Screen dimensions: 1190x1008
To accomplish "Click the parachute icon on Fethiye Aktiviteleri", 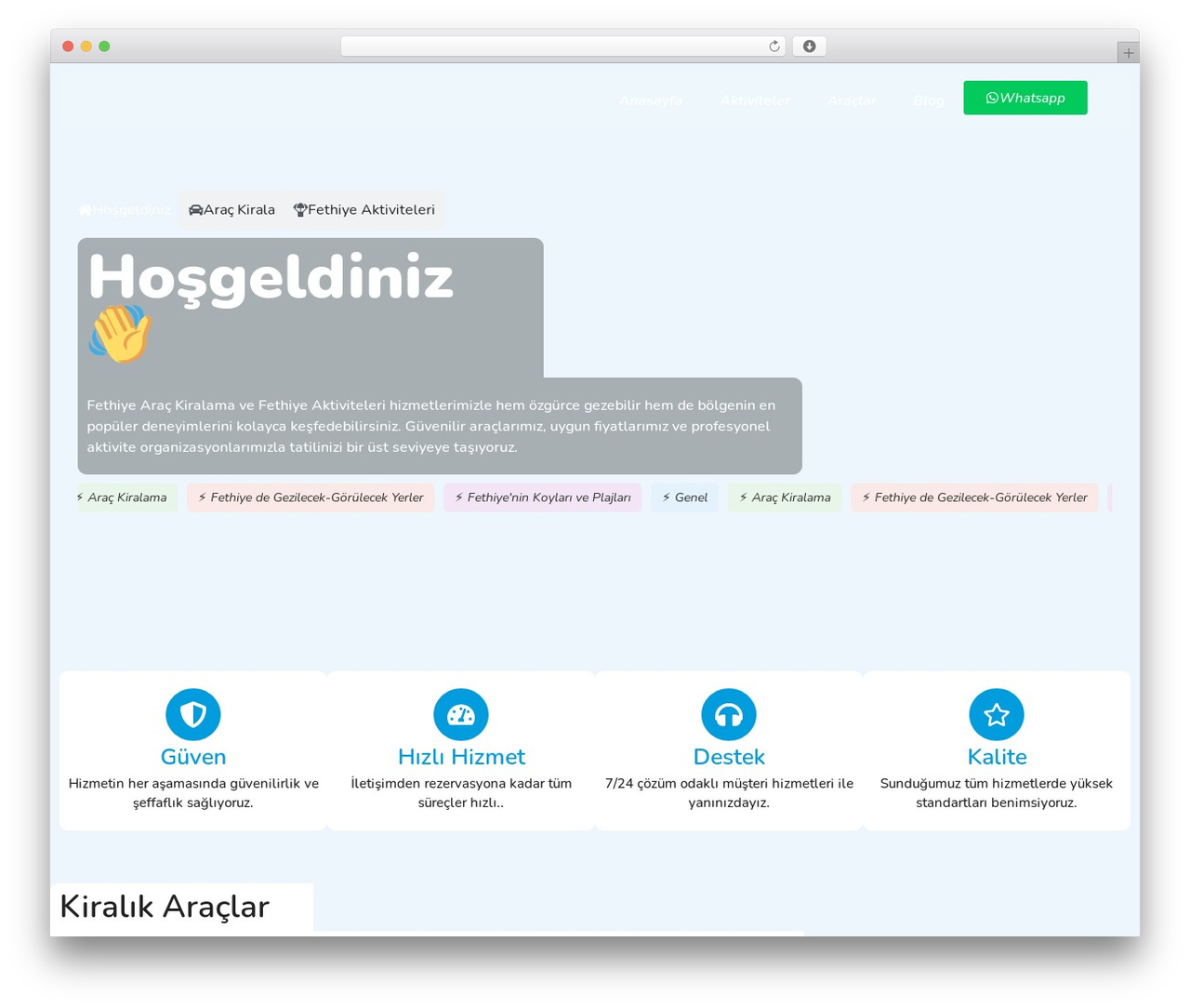I will click(300, 210).
